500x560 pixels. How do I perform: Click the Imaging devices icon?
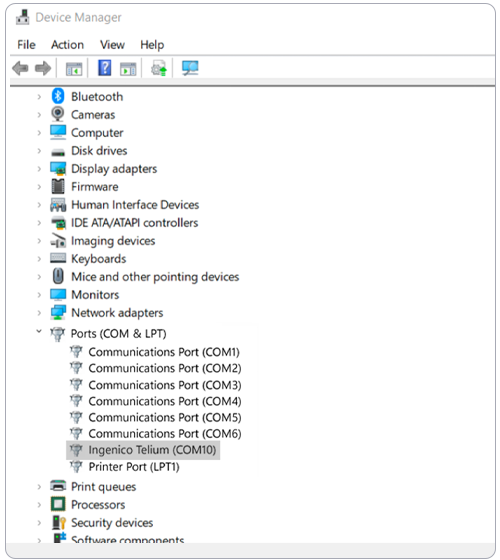click(58, 241)
